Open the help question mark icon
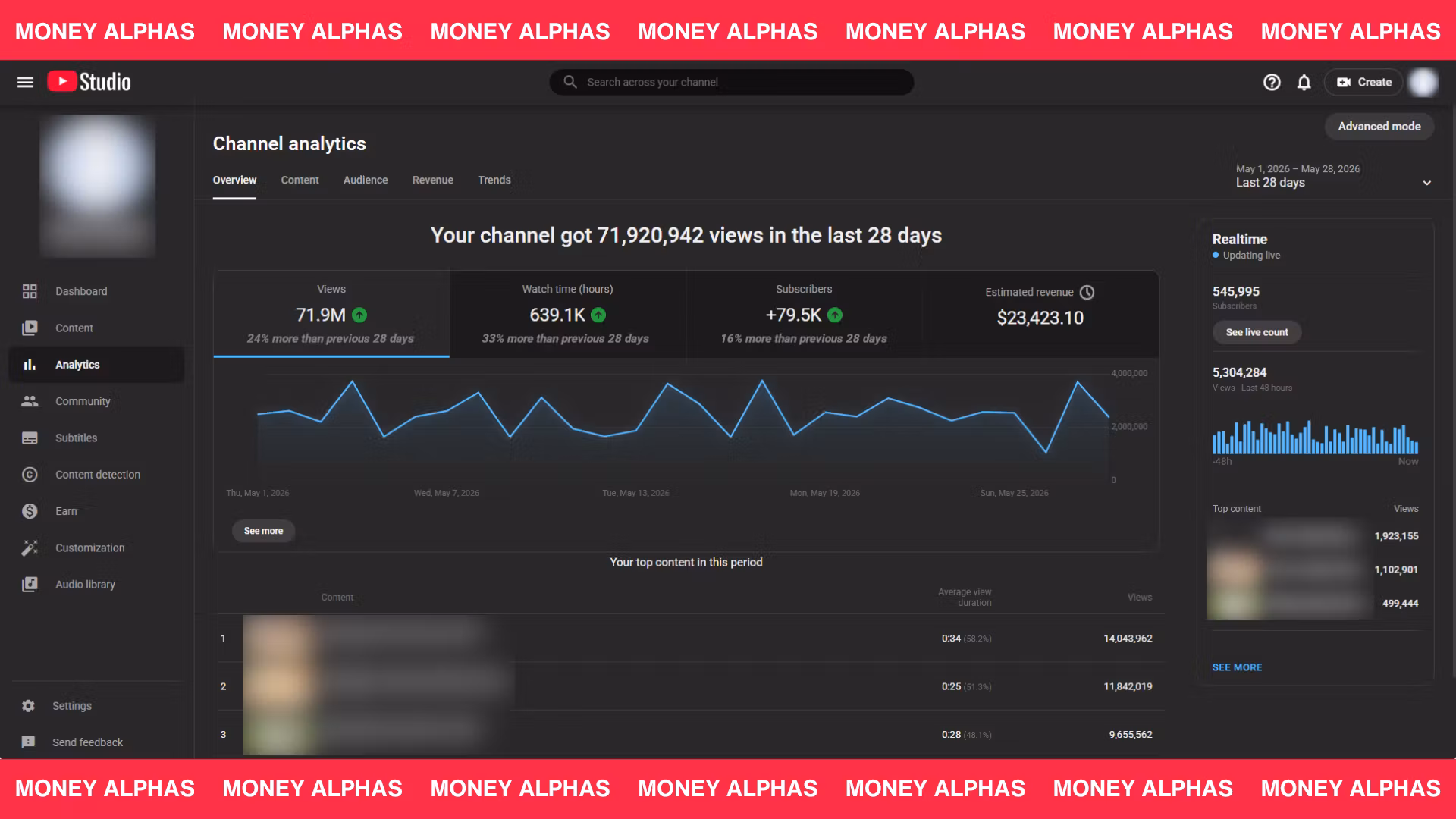 click(1272, 82)
